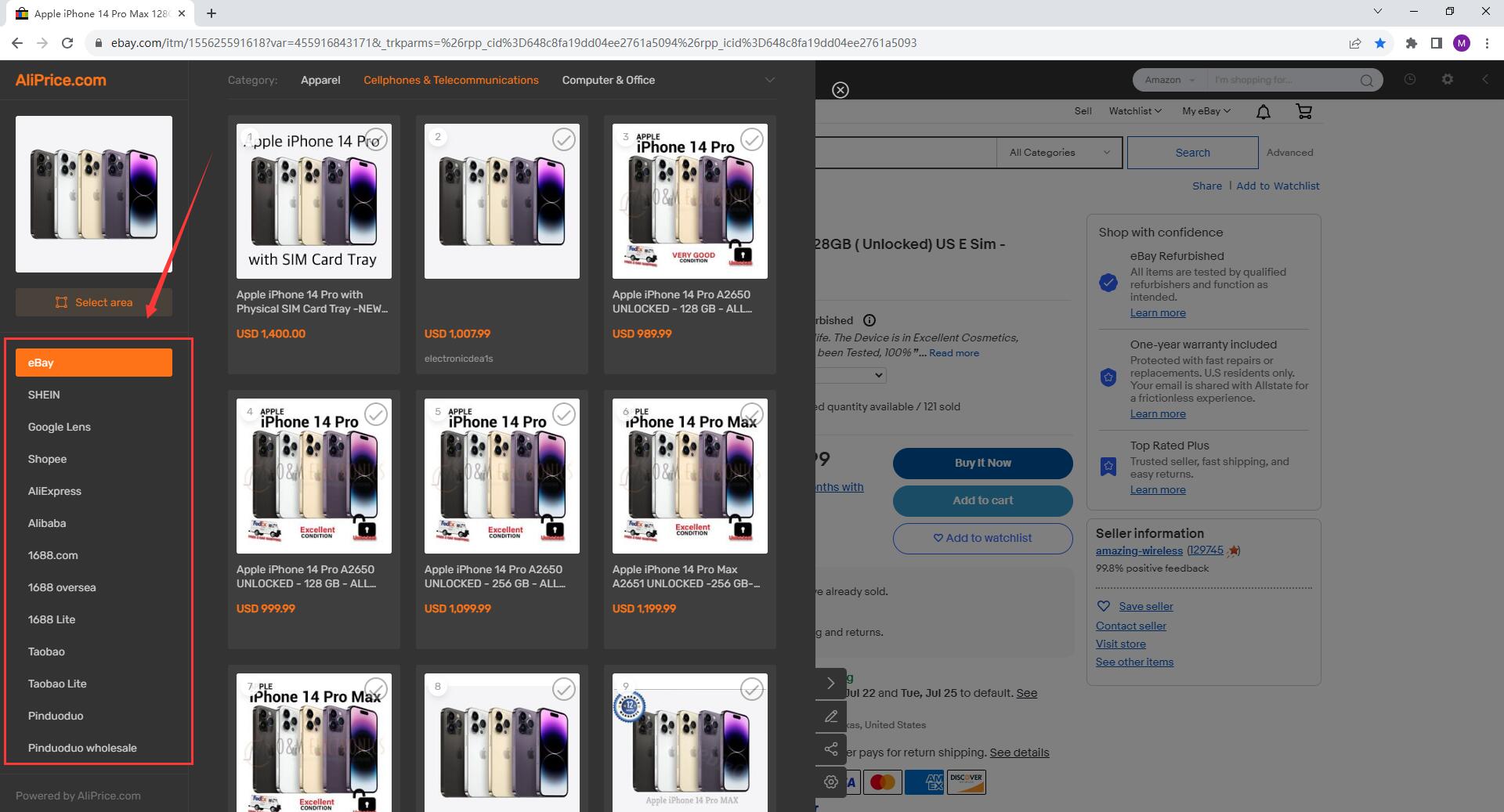Click the Buy It Now button

tap(983, 463)
